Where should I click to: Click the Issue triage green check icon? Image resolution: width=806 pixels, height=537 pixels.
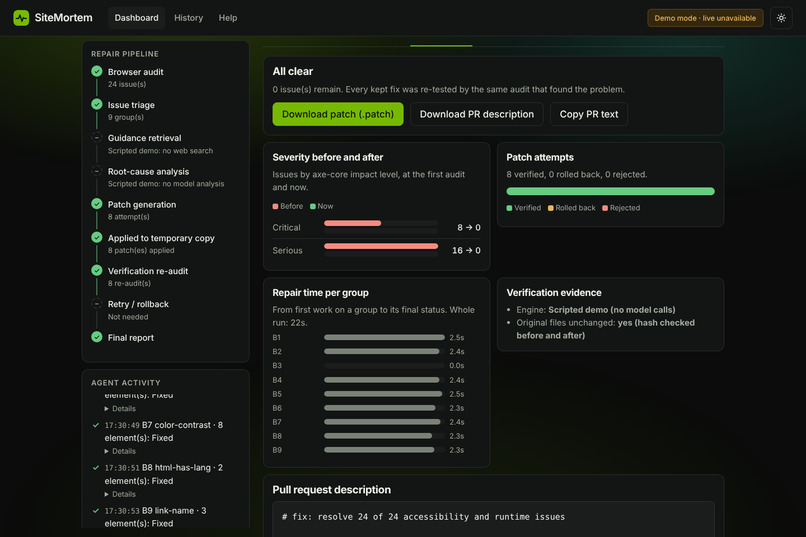click(x=97, y=104)
